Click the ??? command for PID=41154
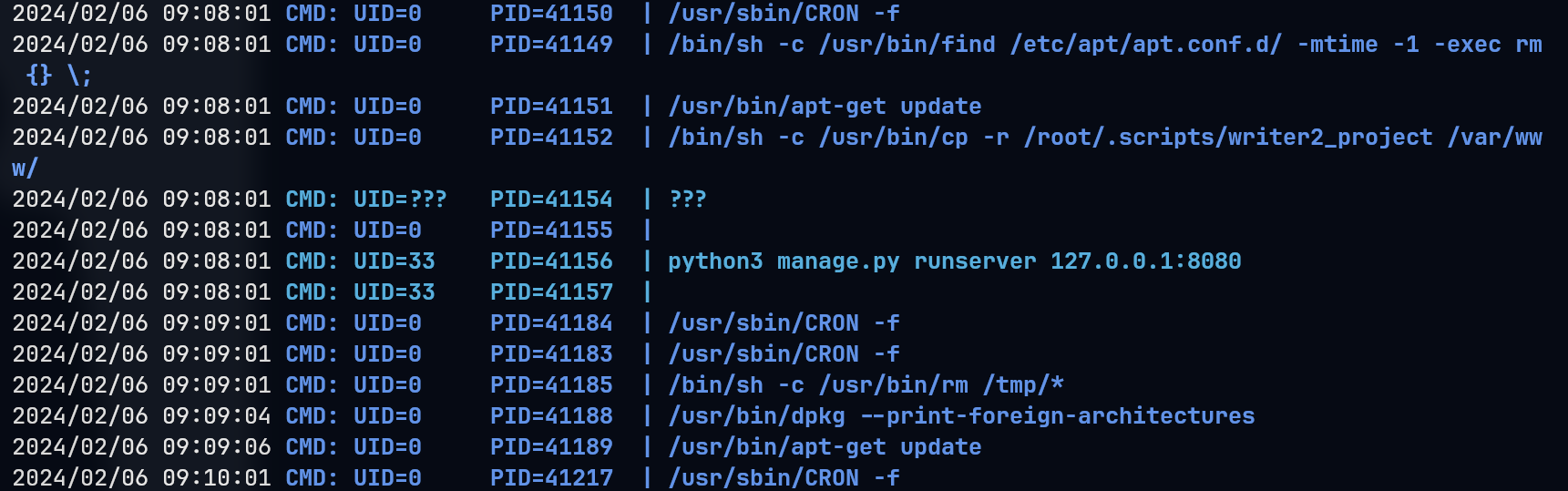This screenshot has height=491, width=1568. click(x=688, y=199)
